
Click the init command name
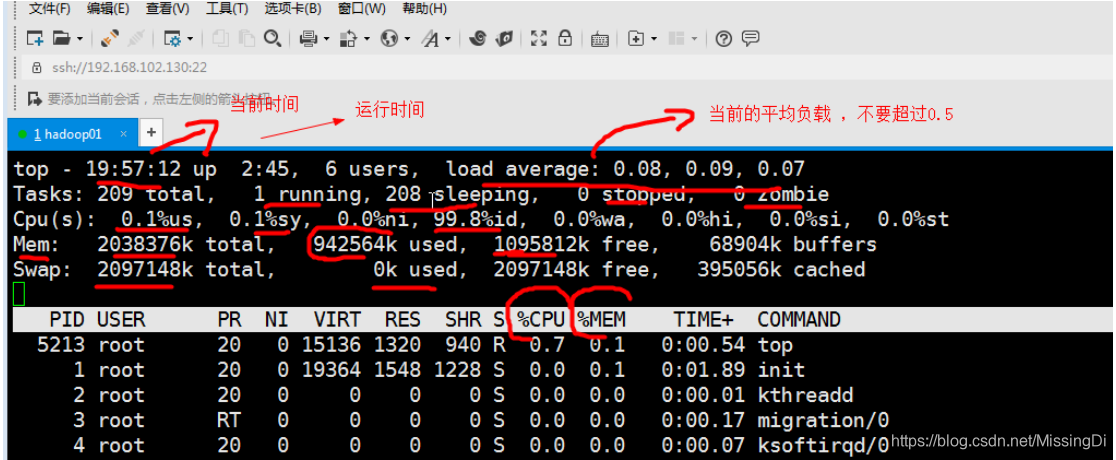click(781, 370)
